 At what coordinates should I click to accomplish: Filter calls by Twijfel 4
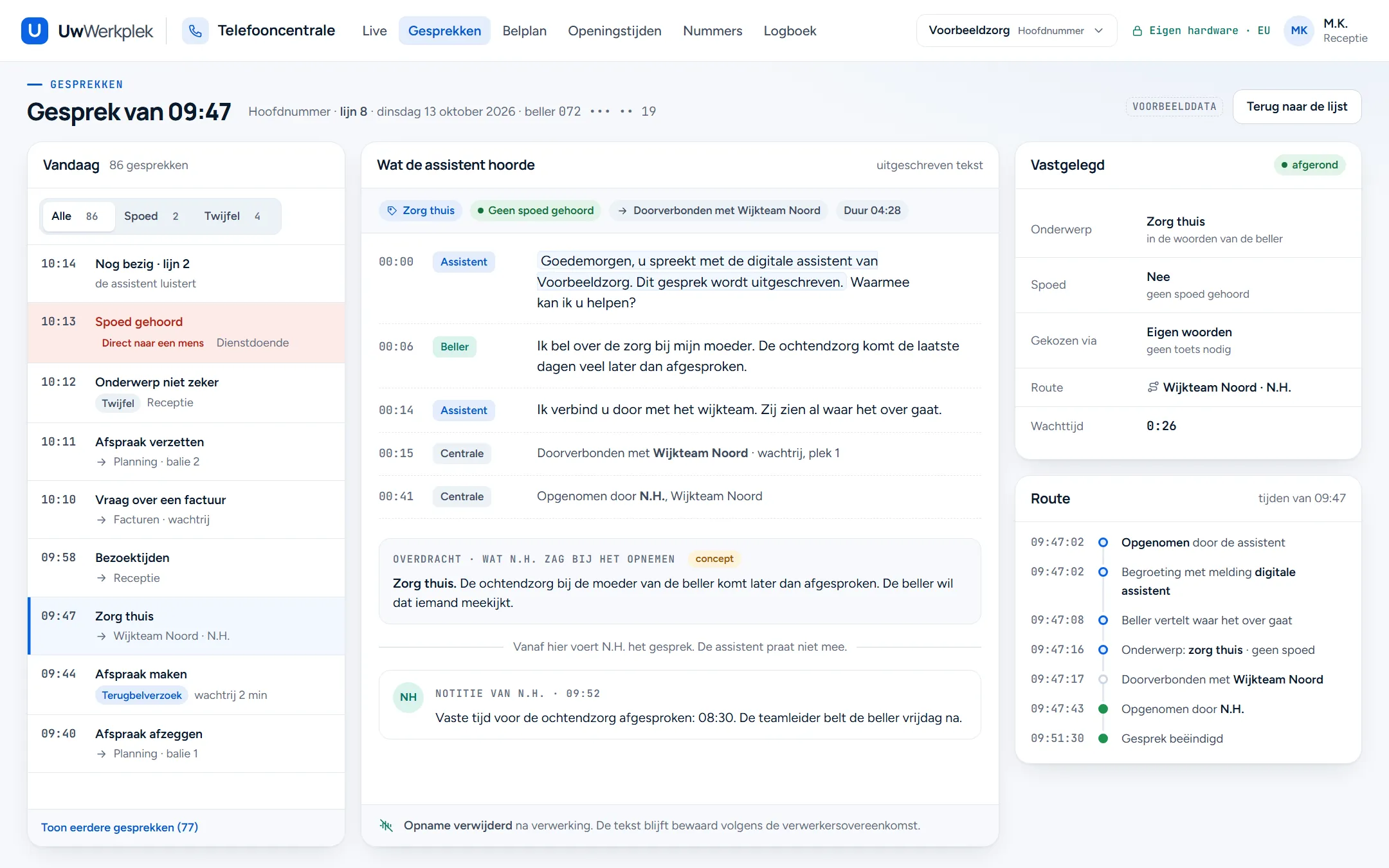233,216
